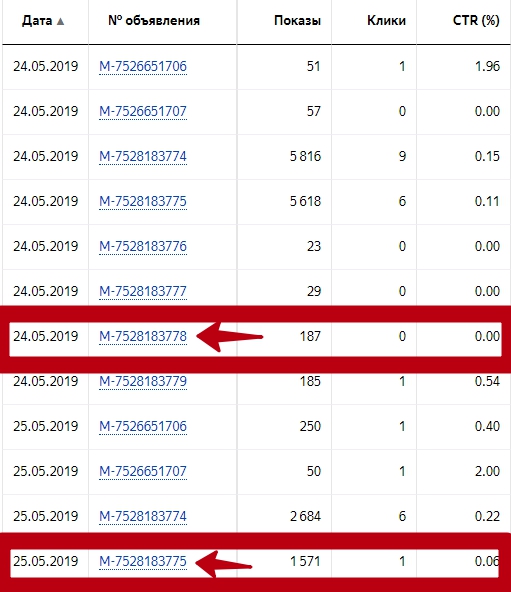This screenshot has height=592, width=511.
Task: Open ad M-7526651707 dated 24.05.2019
Action: pos(143,111)
